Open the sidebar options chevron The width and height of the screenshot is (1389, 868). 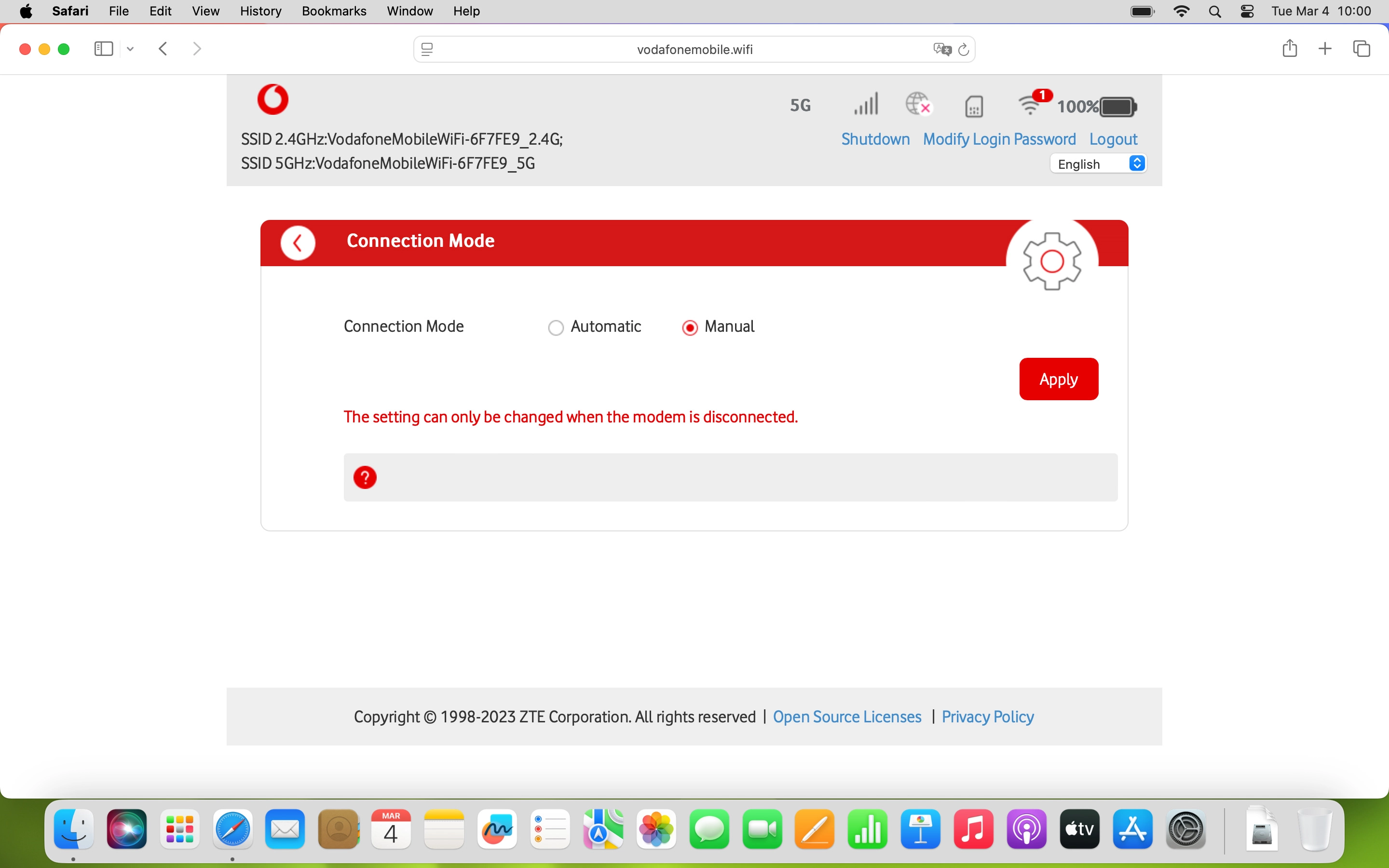tap(130, 49)
